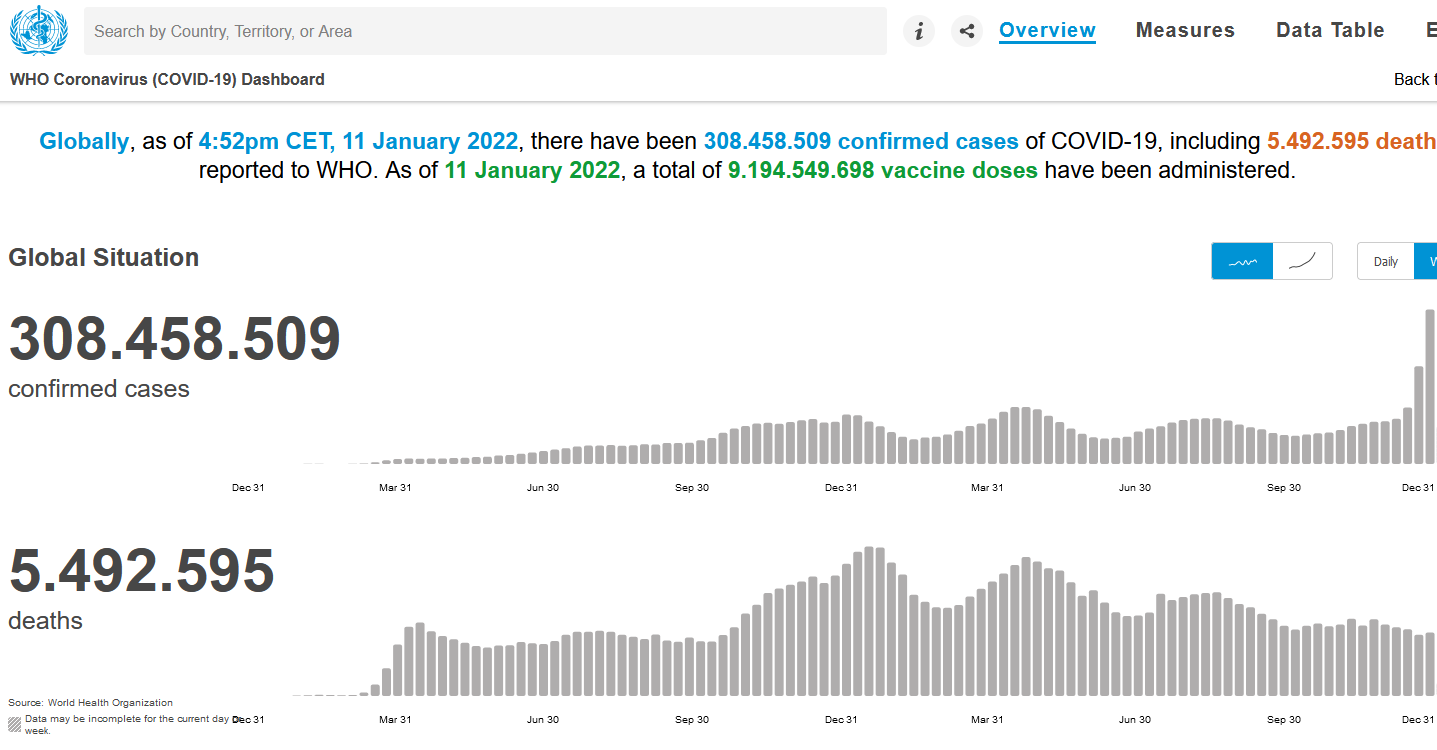Click the blue "308.458.509 confirmed cases" summary text

click(x=861, y=141)
